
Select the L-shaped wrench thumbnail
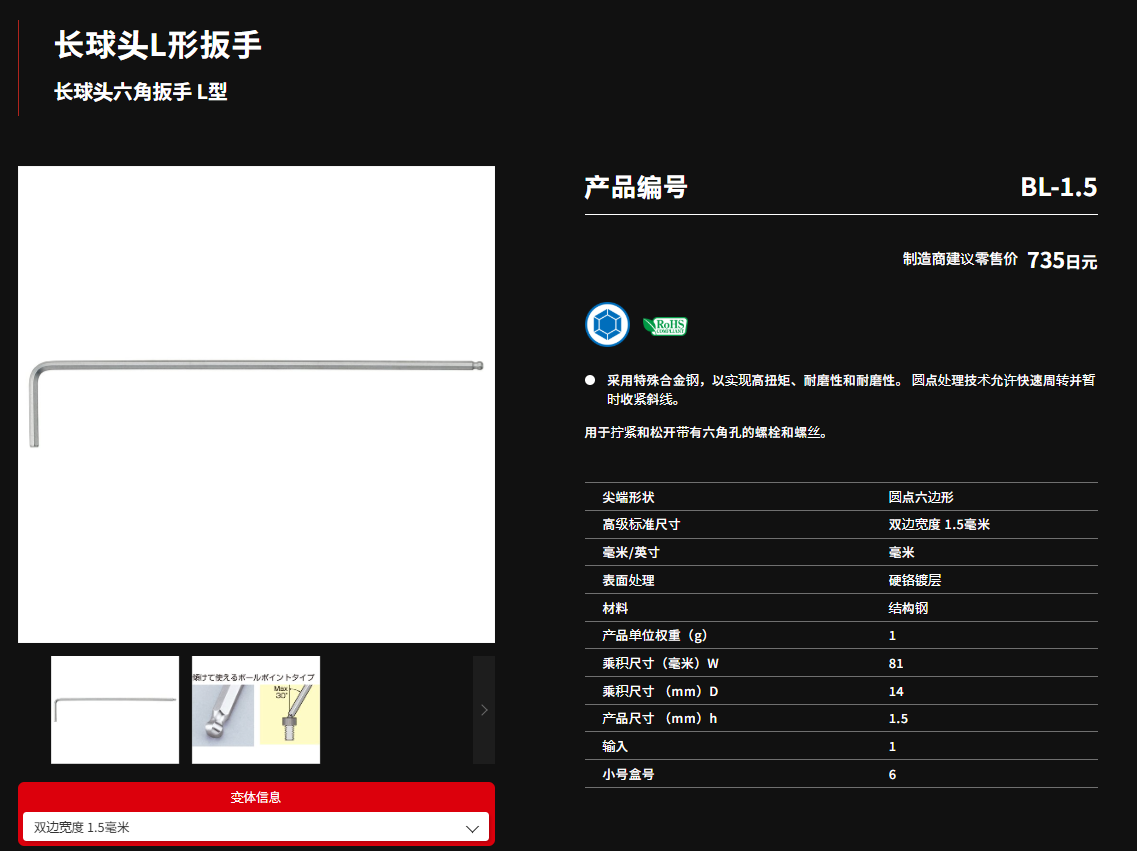point(115,710)
